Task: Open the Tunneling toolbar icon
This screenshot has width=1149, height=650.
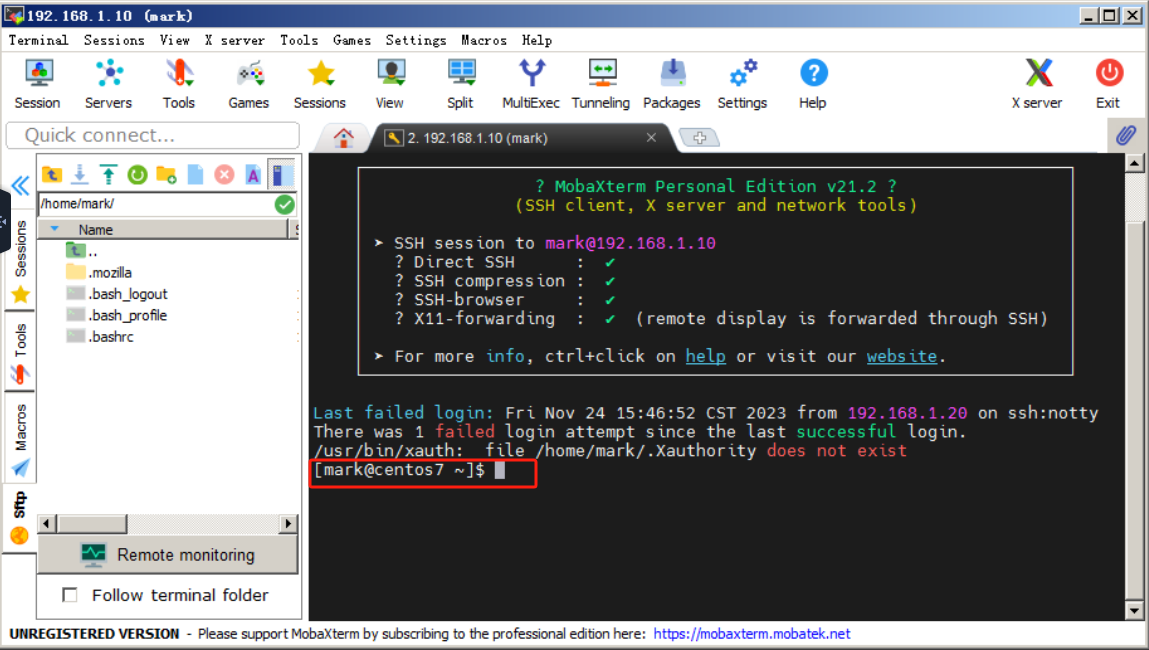Action: (x=601, y=84)
